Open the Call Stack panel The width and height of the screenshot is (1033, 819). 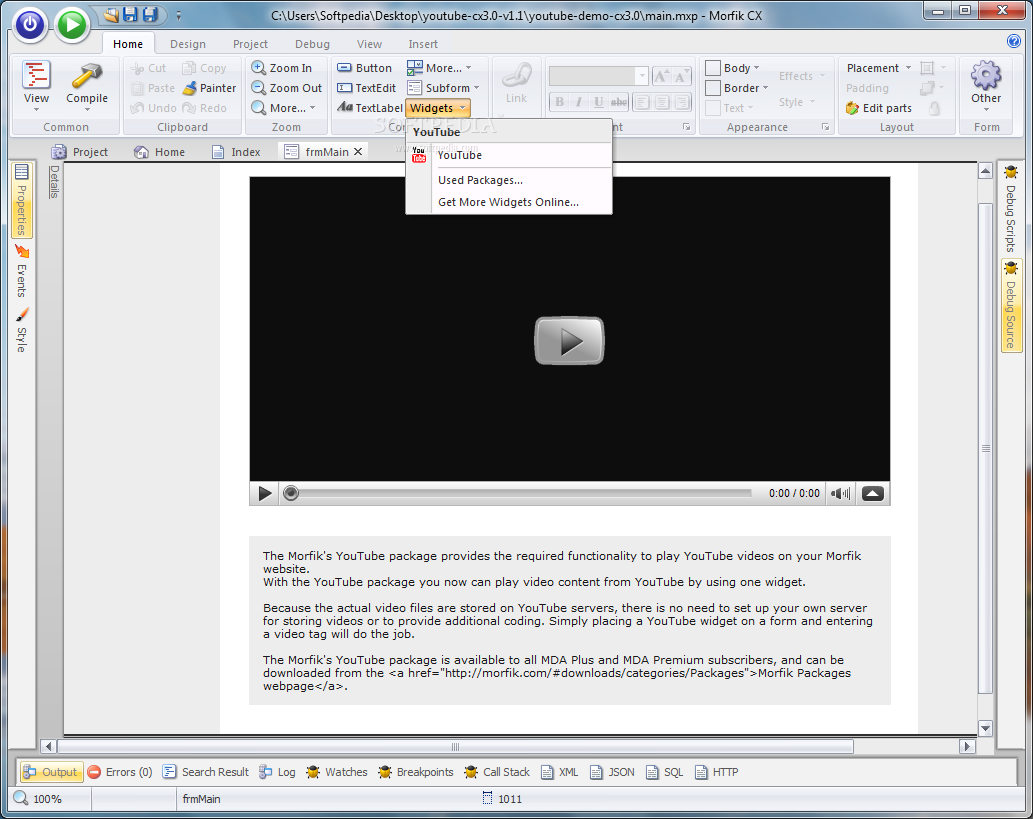[497, 772]
